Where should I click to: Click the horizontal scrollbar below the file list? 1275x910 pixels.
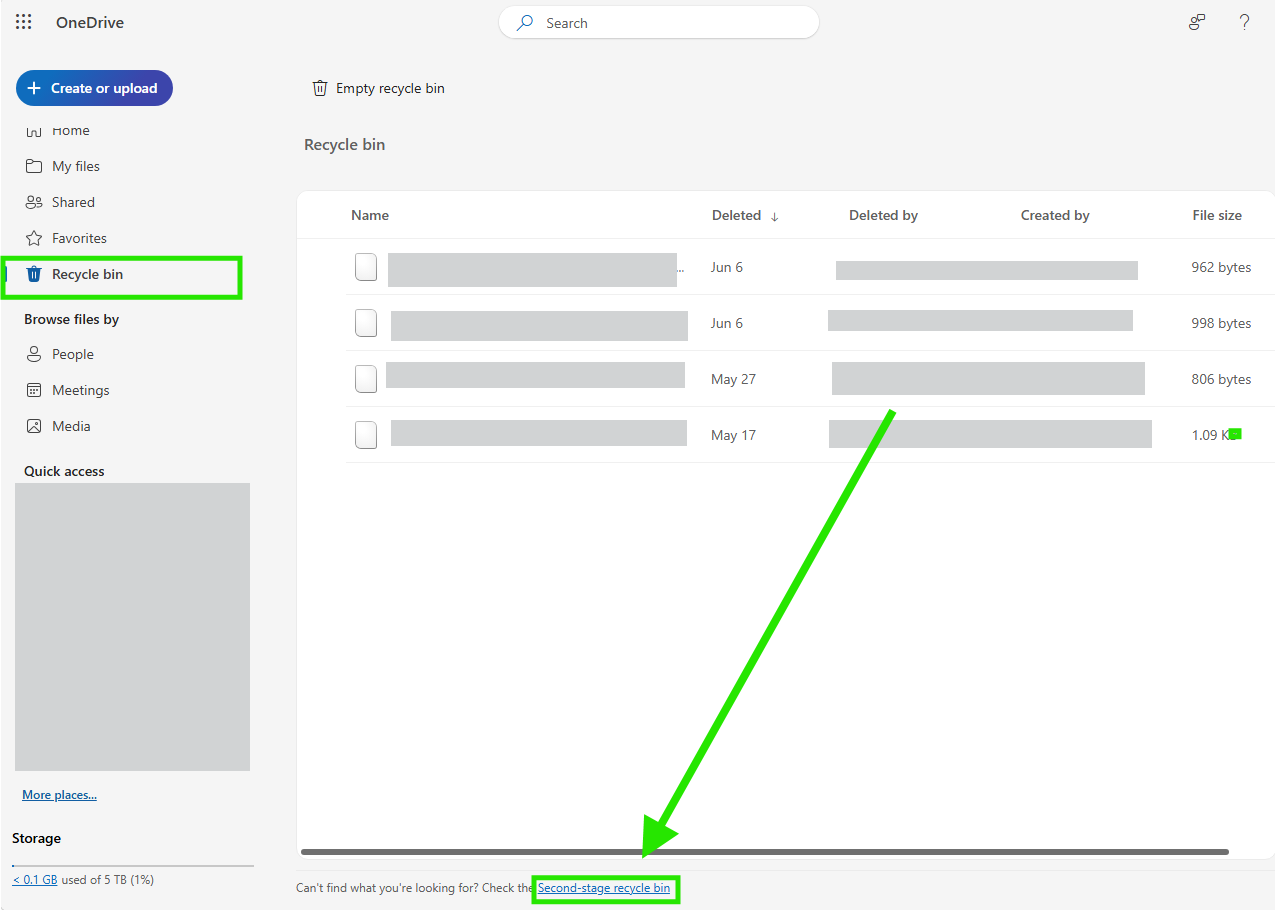coord(765,852)
